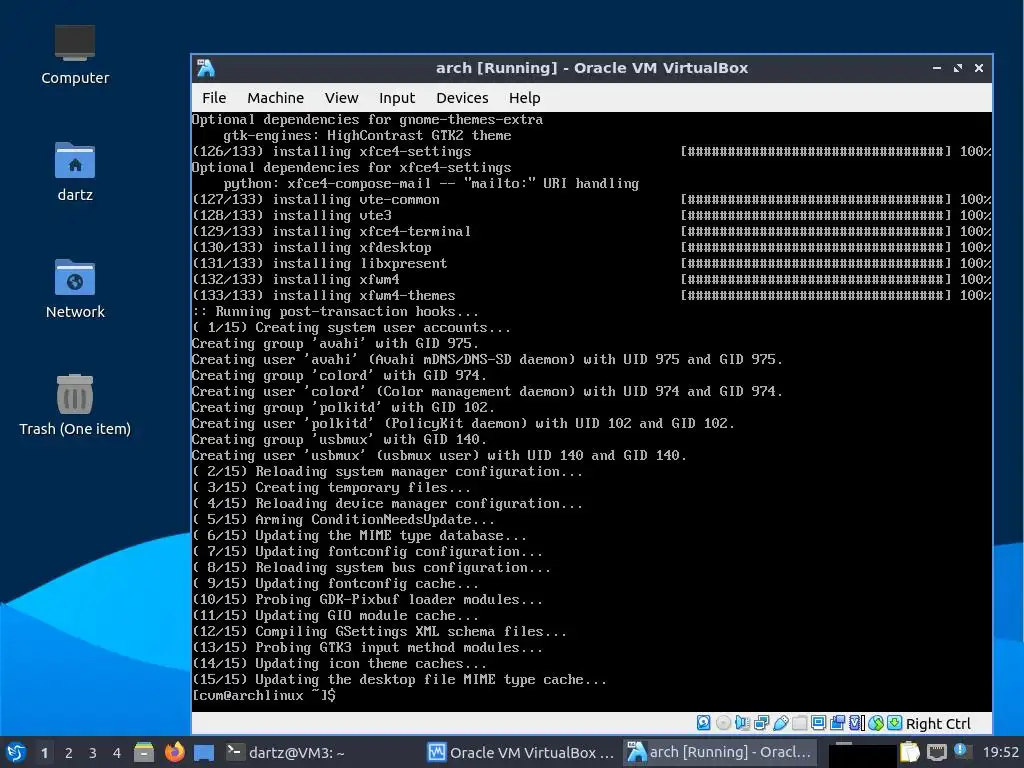1024x768 pixels.
Task: Open the network connection tray icon
Action: pyautogui.click(x=936, y=752)
